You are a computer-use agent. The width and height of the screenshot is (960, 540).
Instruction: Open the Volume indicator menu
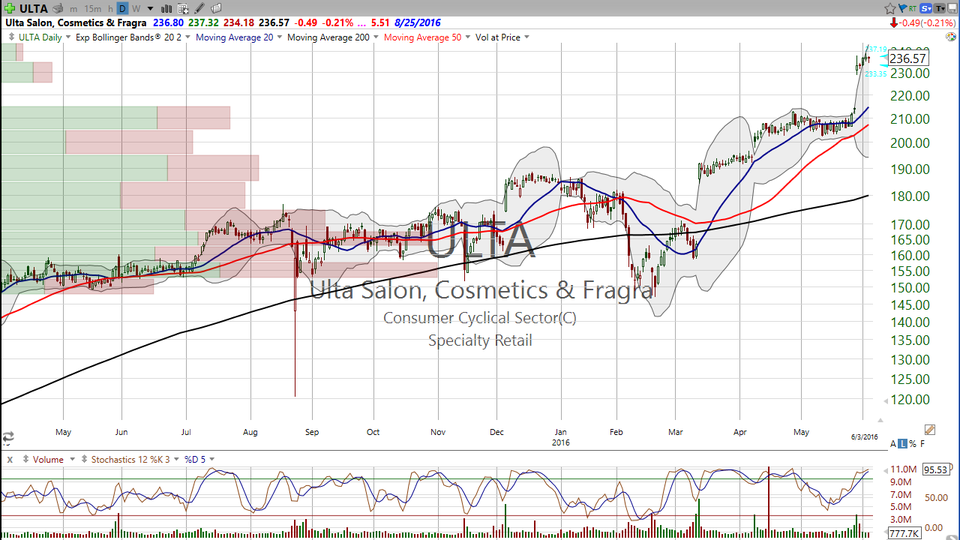(72, 459)
